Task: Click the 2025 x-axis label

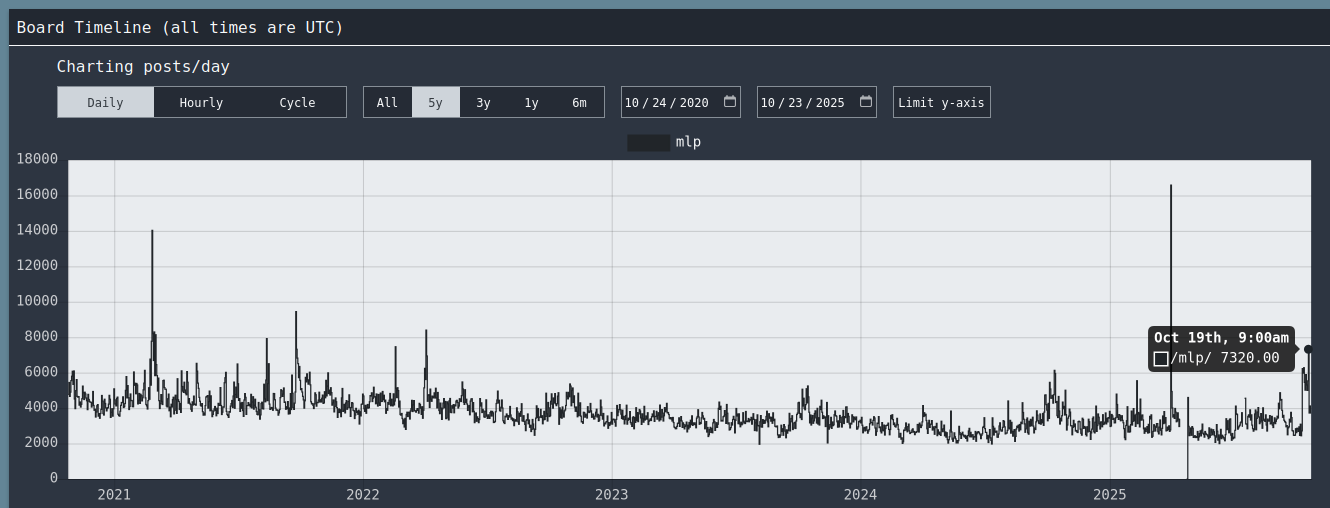Action: tap(1110, 494)
